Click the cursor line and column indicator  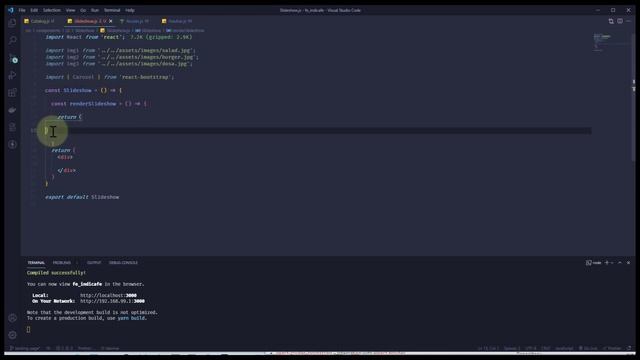(488, 349)
